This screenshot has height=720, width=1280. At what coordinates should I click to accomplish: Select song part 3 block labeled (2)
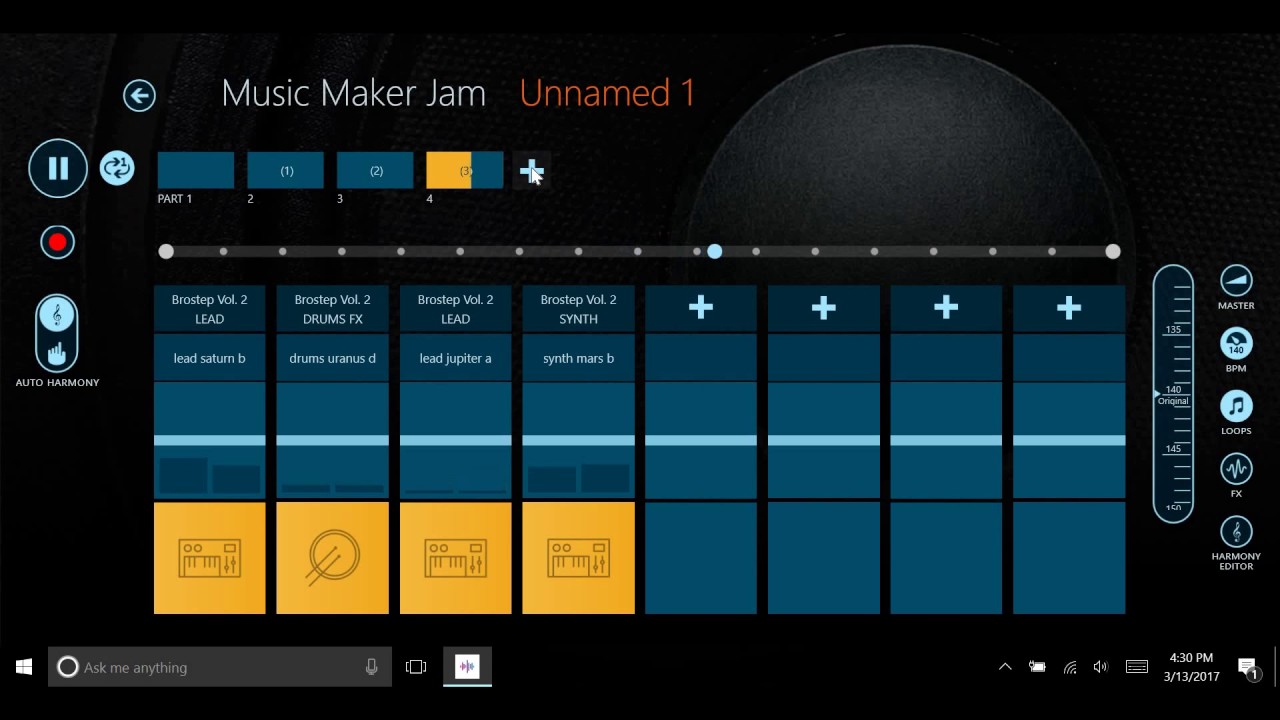(375, 171)
